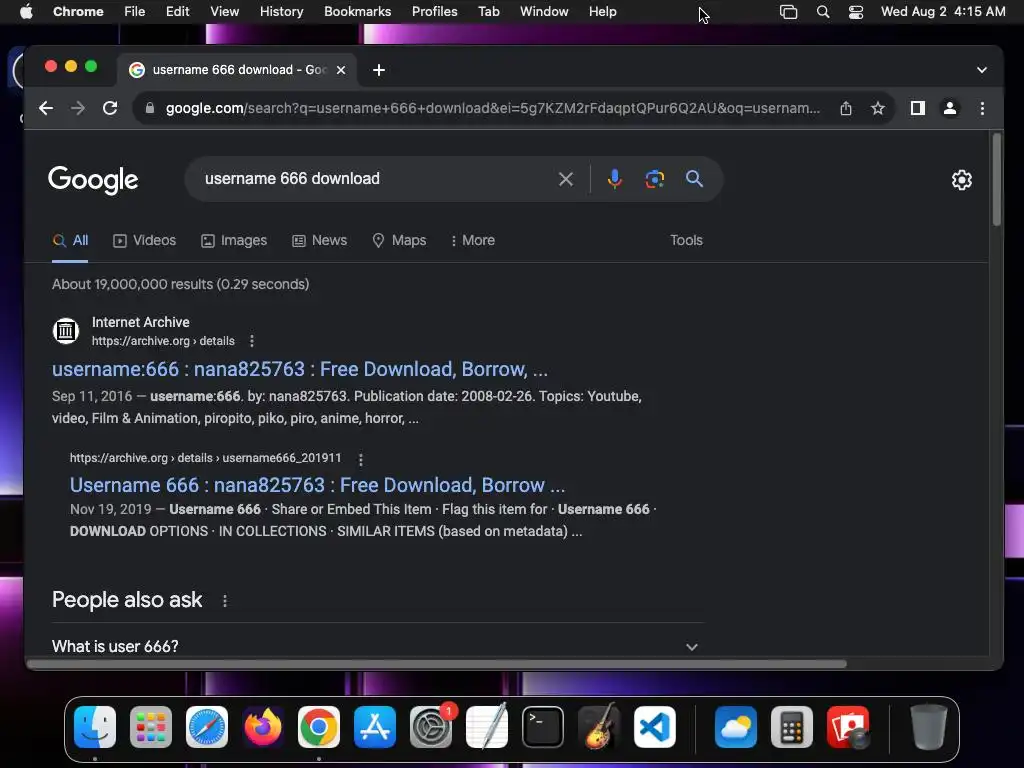Screen dimensions: 1024x768
Task: Click the Internet Archive site name
Action: (140, 322)
